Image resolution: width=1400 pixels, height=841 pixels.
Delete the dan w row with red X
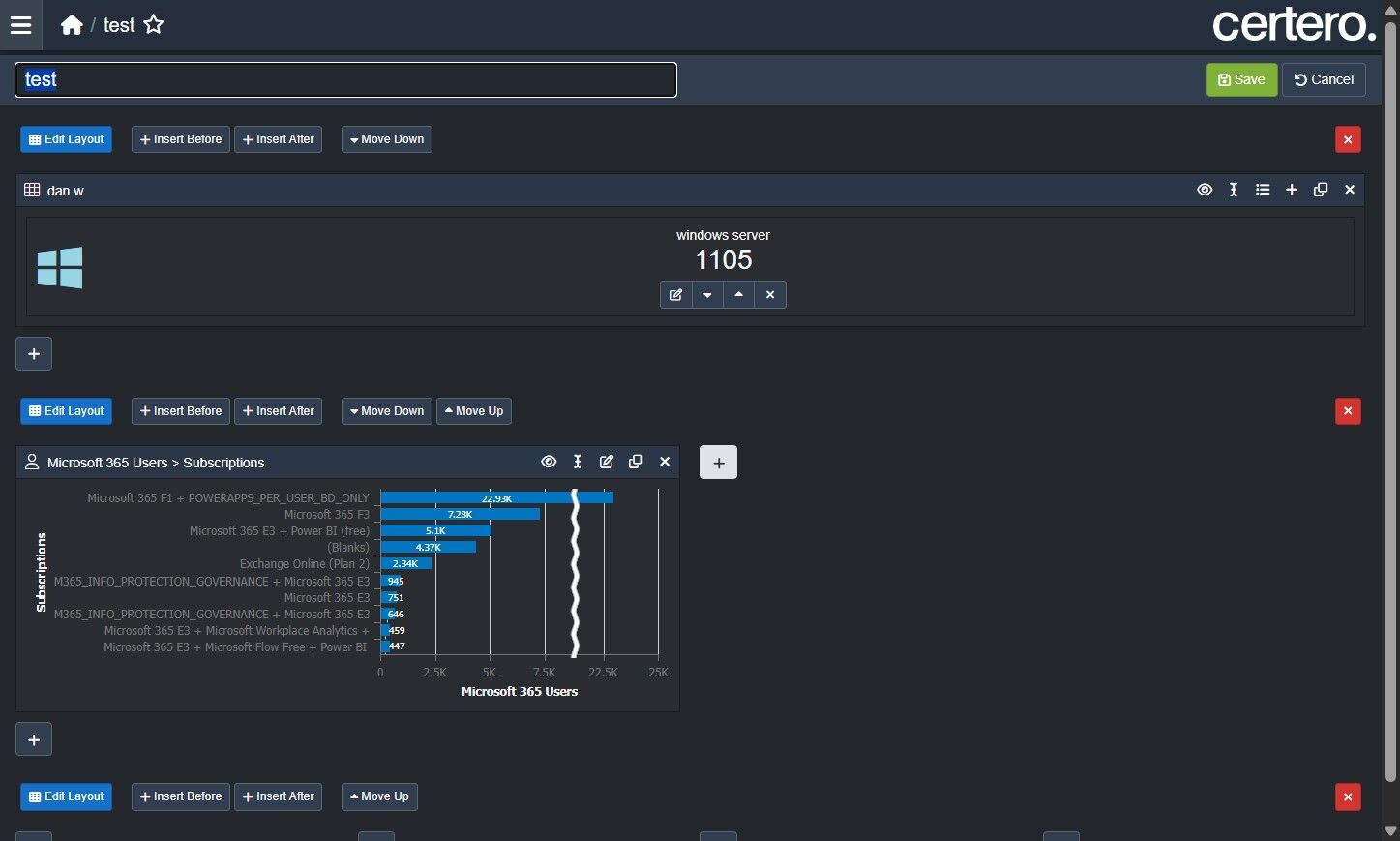[1348, 139]
